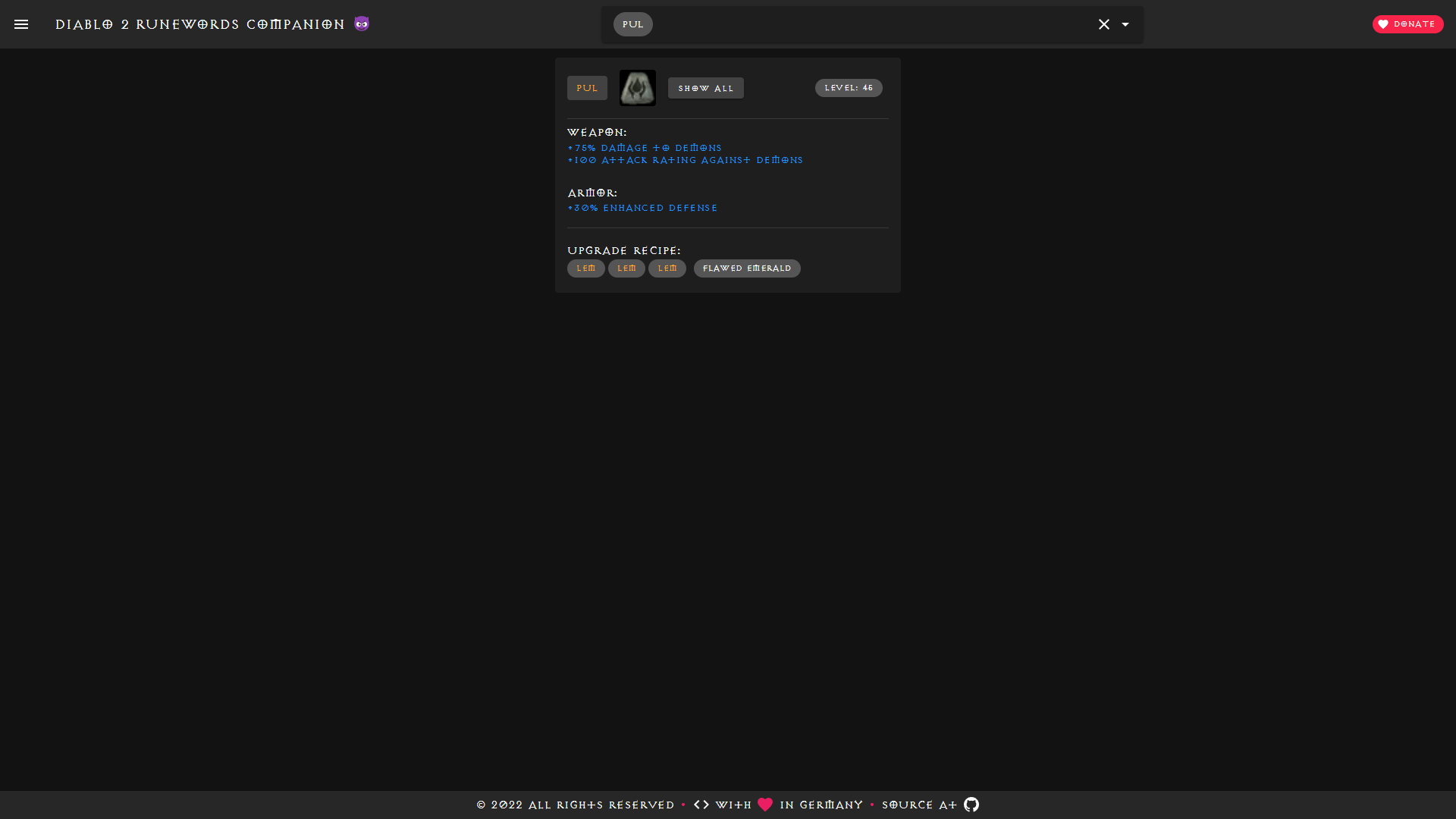
Task: Click the +100 Attack Rating Against Demons text
Action: coord(686,160)
